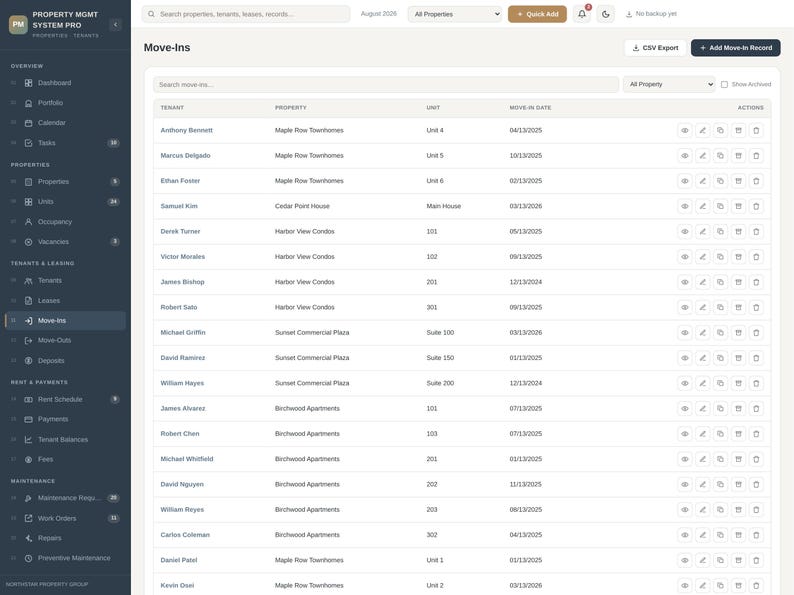
Task: Sort by the Tenant column header
Action: (x=172, y=108)
